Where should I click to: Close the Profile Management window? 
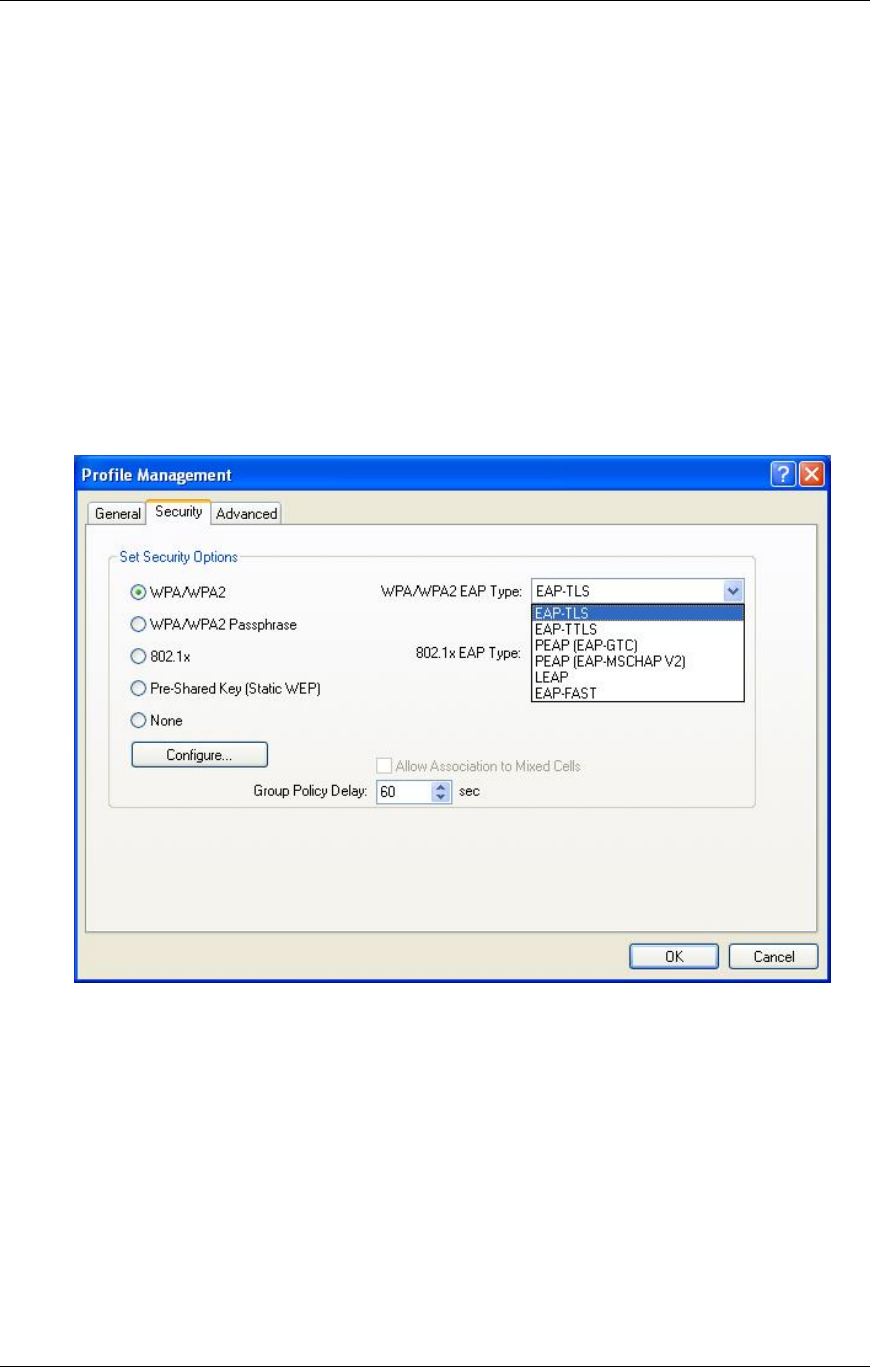click(811, 475)
